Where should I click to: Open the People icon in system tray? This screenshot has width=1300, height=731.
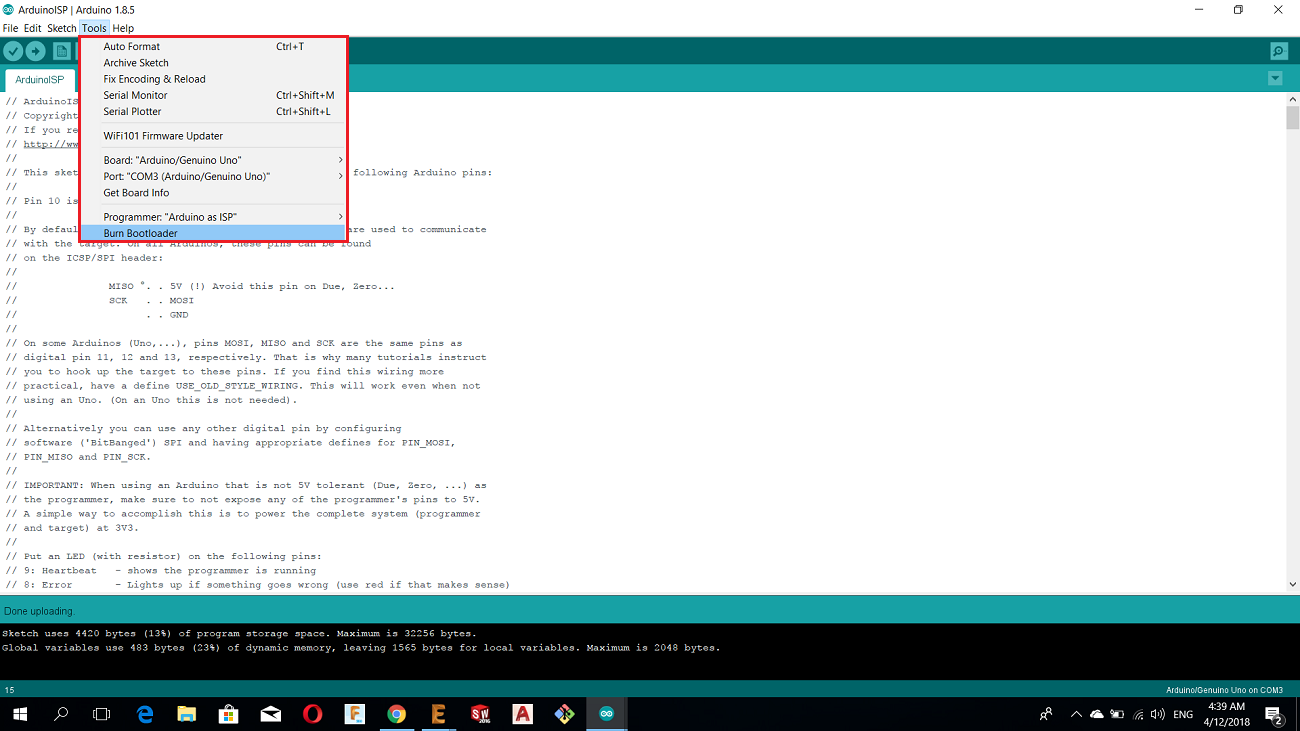click(1046, 714)
